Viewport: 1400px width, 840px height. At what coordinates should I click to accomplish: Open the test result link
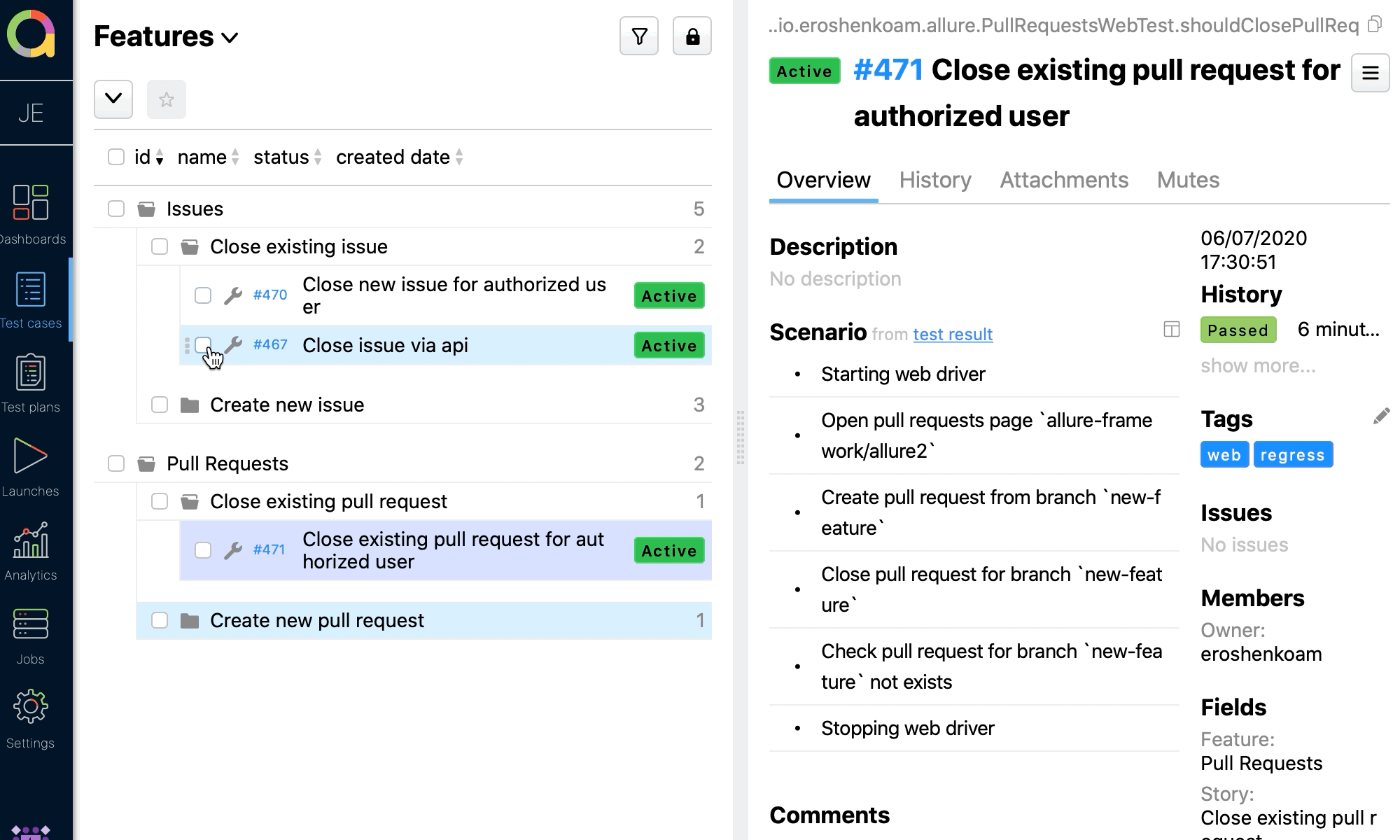(x=952, y=335)
